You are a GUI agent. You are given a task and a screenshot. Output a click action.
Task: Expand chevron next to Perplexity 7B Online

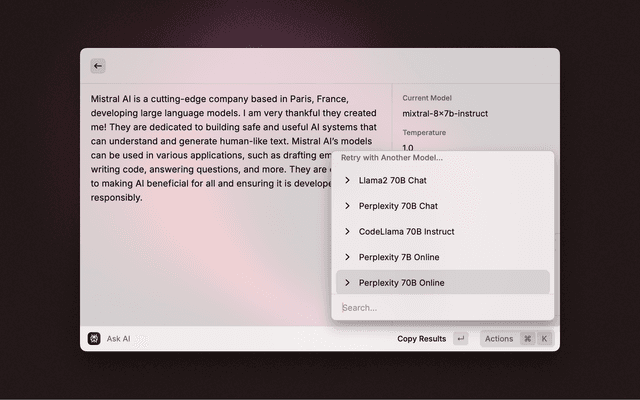coord(347,257)
